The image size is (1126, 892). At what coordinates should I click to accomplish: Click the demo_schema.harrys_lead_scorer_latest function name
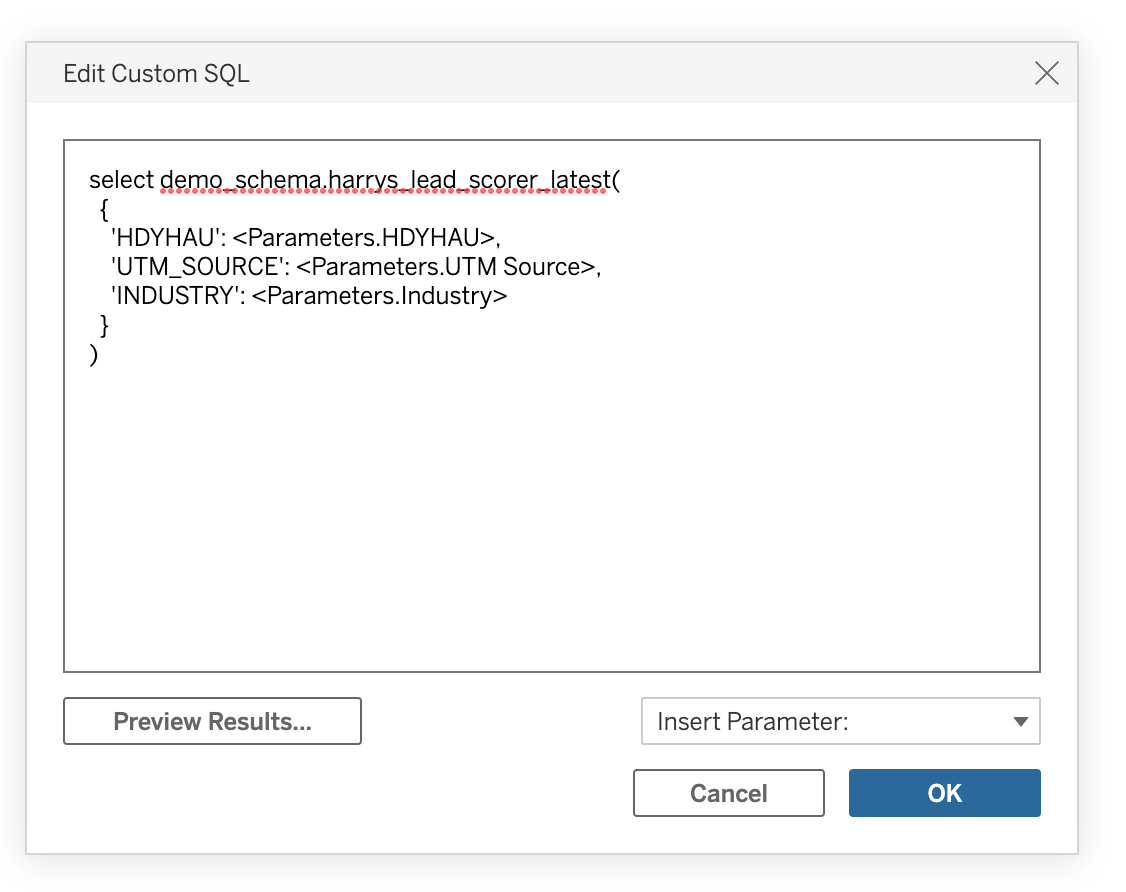click(385, 180)
